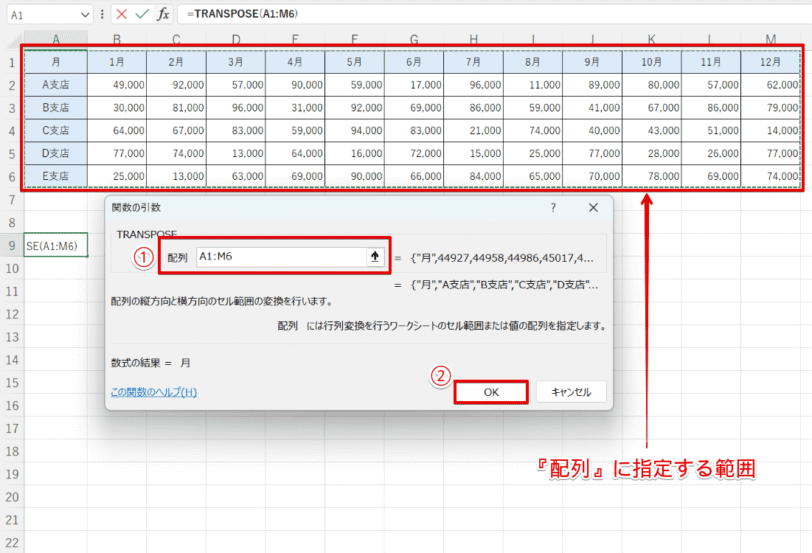Image resolution: width=812 pixels, height=553 pixels.
Task: Click inside the 配列 input field
Action: pos(282,256)
